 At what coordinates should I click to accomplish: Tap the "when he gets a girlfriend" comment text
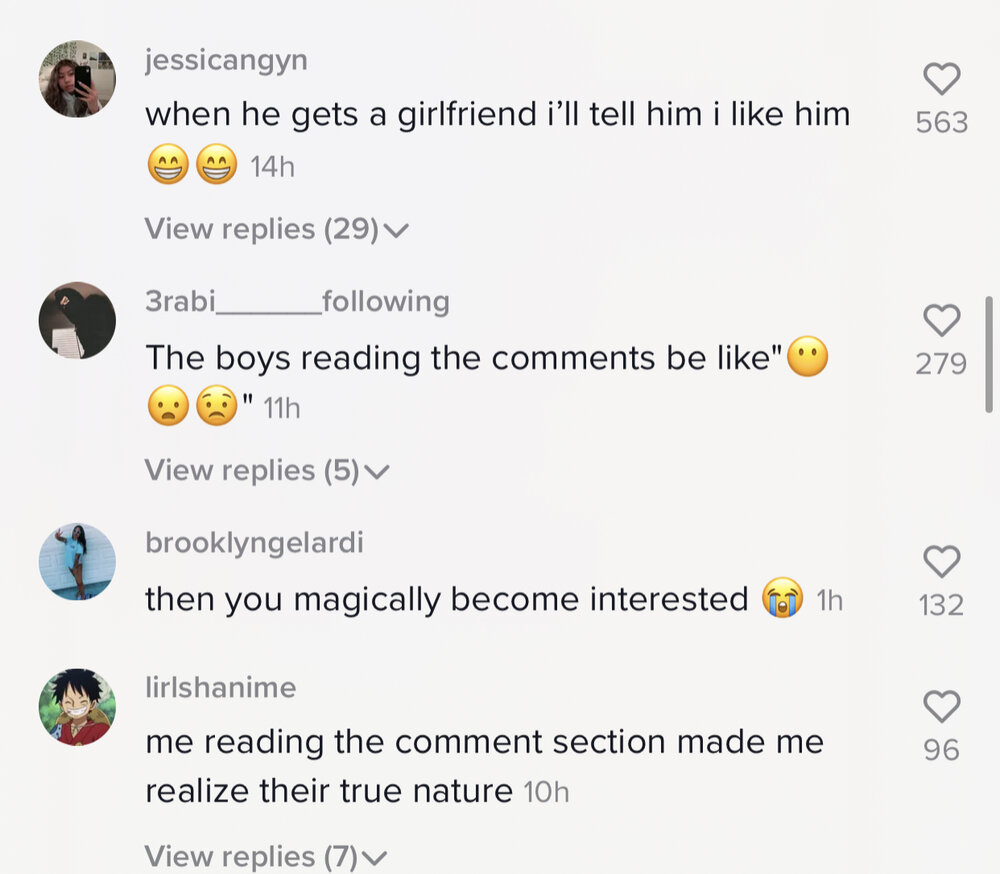(x=497, y=114)
